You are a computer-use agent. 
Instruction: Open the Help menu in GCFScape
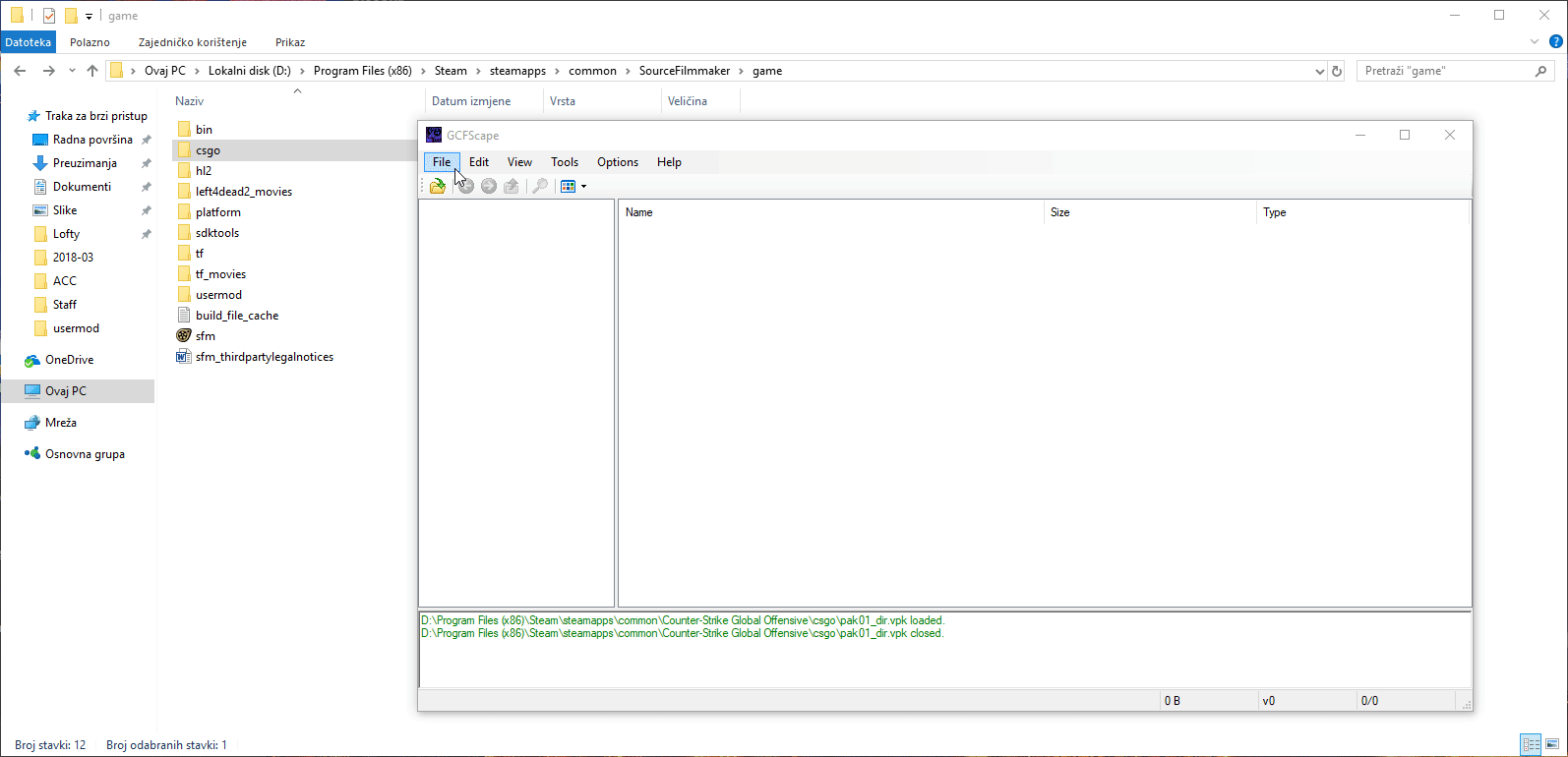click(669, 162)
